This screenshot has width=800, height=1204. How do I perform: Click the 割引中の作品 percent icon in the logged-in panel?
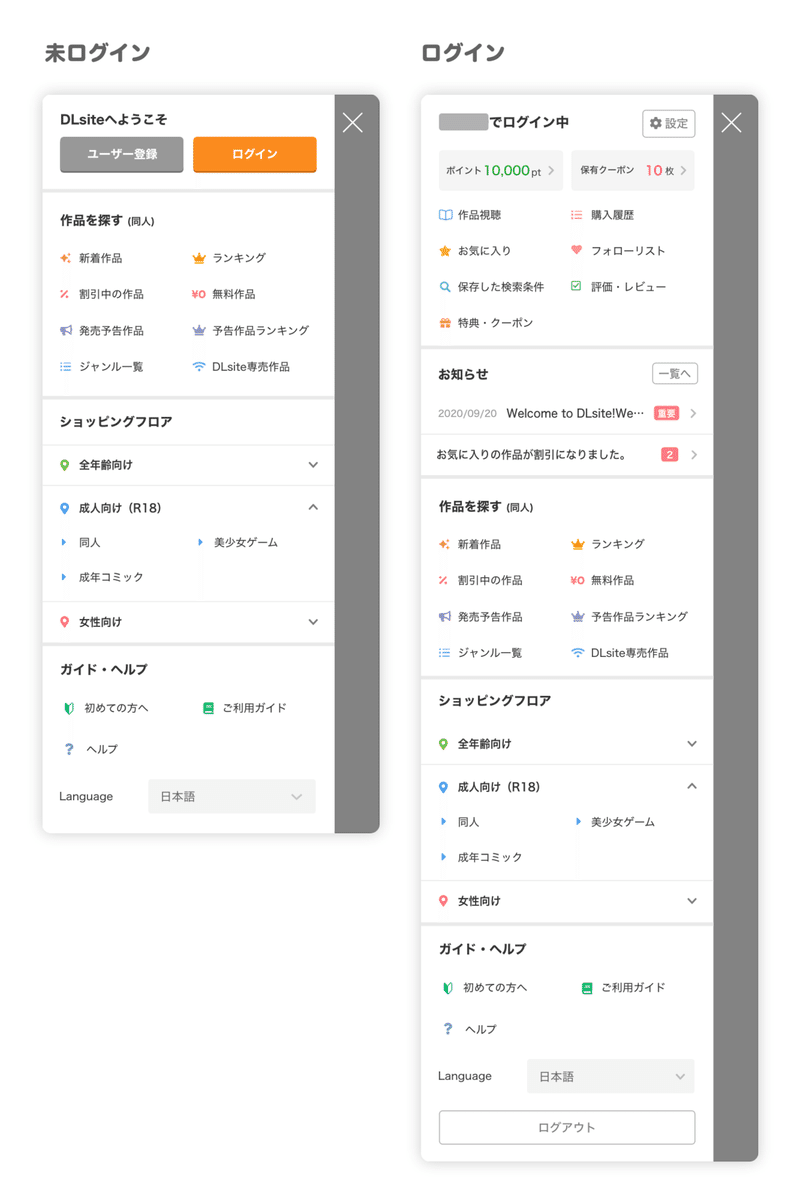coord(444,581)
